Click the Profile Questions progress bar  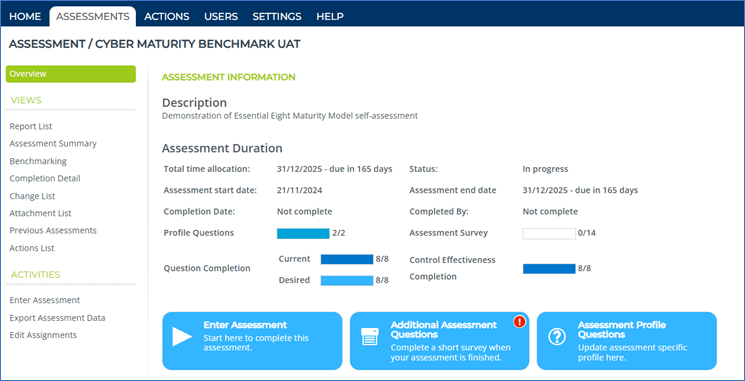[x=303, y=233]
